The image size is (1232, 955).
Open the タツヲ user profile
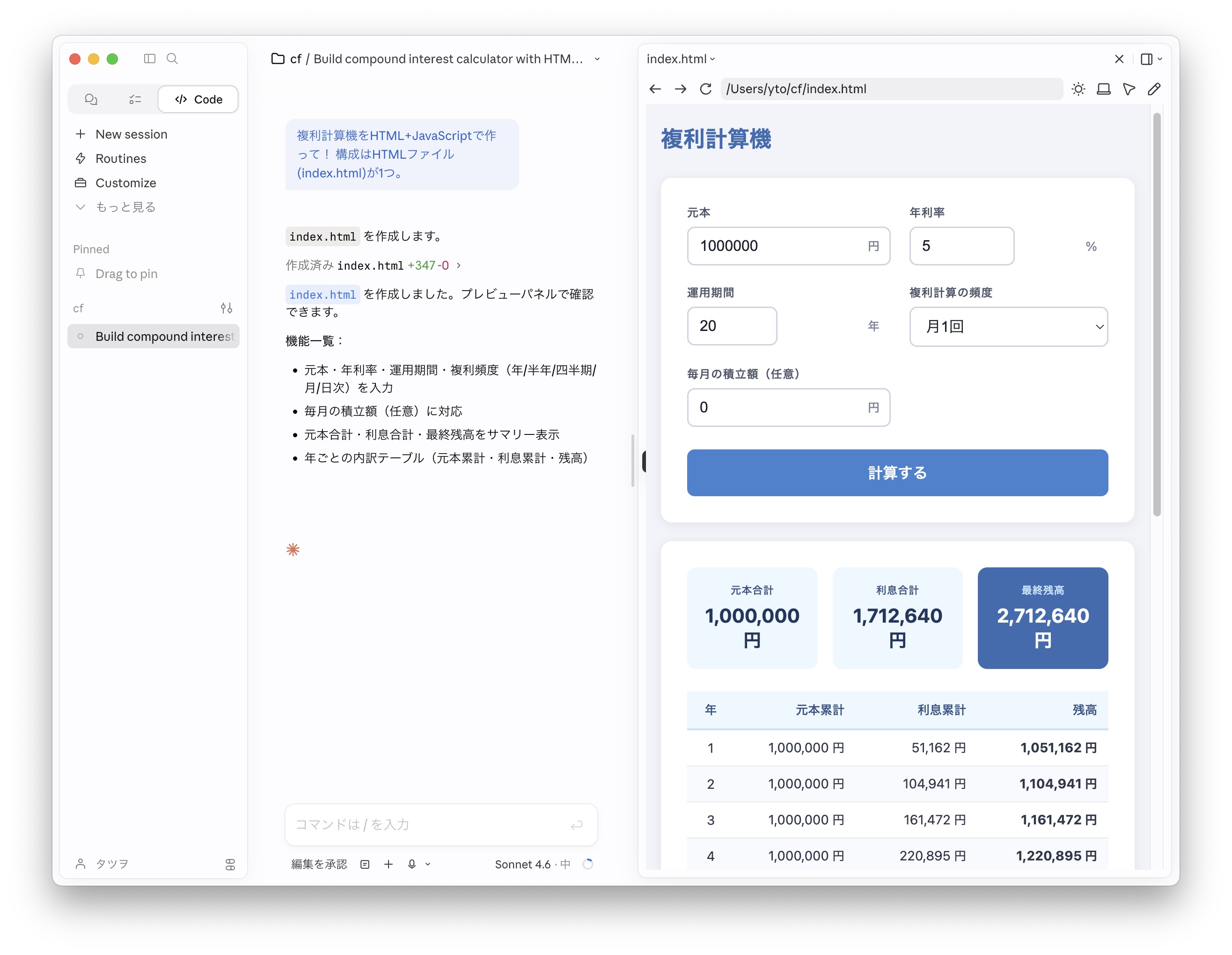click(102, 864)
